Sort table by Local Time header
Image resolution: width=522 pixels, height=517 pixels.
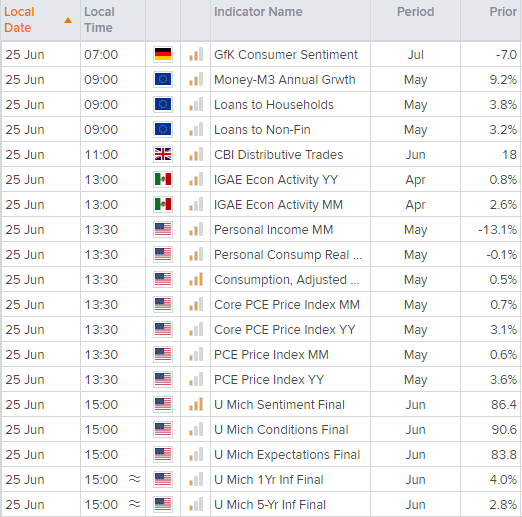tap(99, 20)
